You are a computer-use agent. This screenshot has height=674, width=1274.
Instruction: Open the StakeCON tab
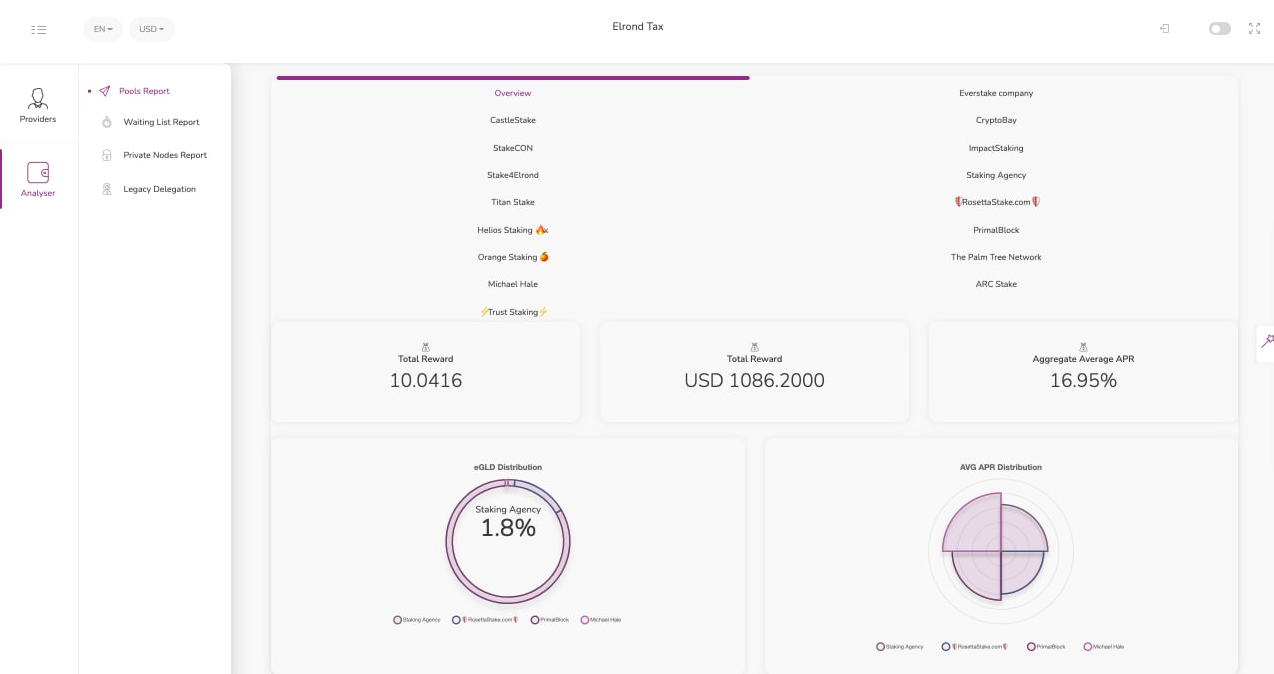click(x=513, y=148)
